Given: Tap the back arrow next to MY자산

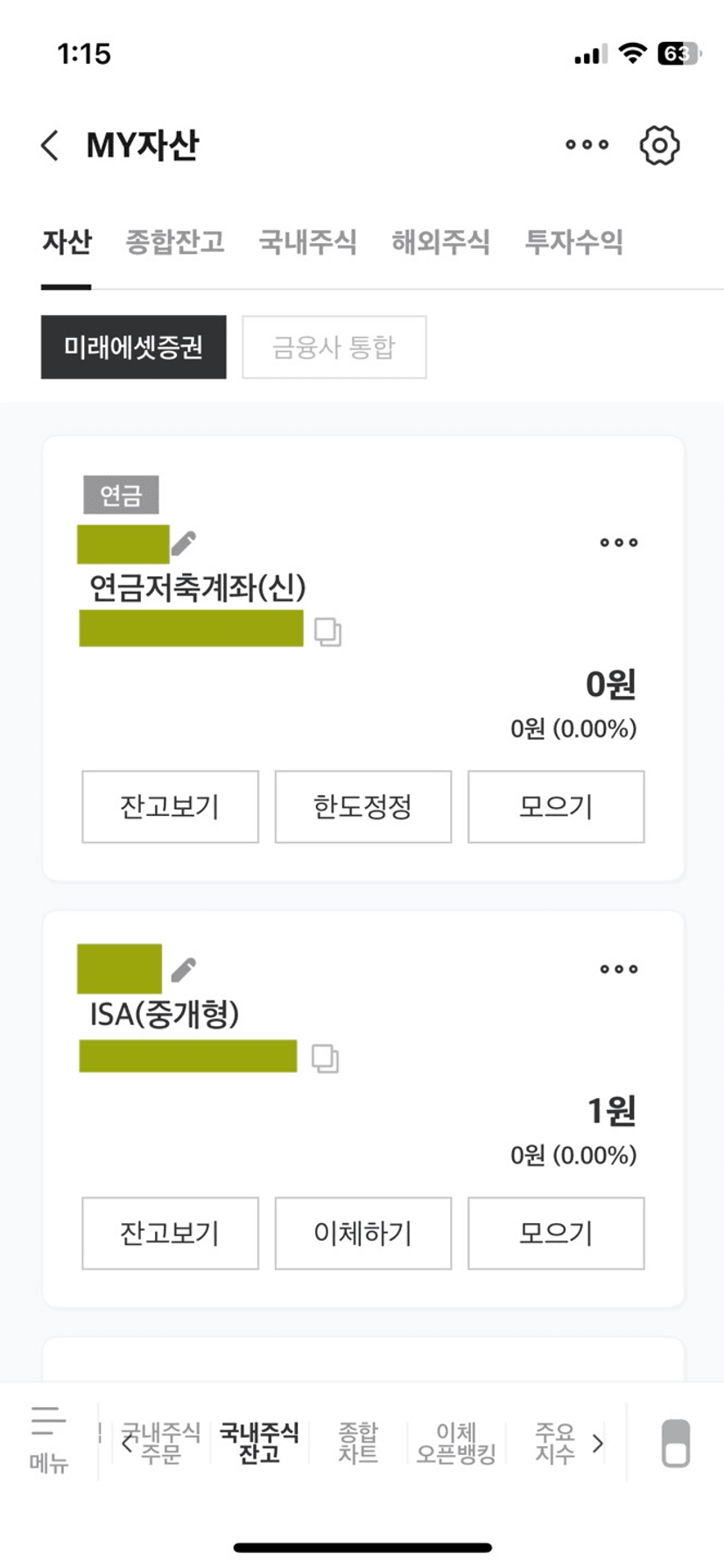Looking at the screenshot, I should click(50, 145).
